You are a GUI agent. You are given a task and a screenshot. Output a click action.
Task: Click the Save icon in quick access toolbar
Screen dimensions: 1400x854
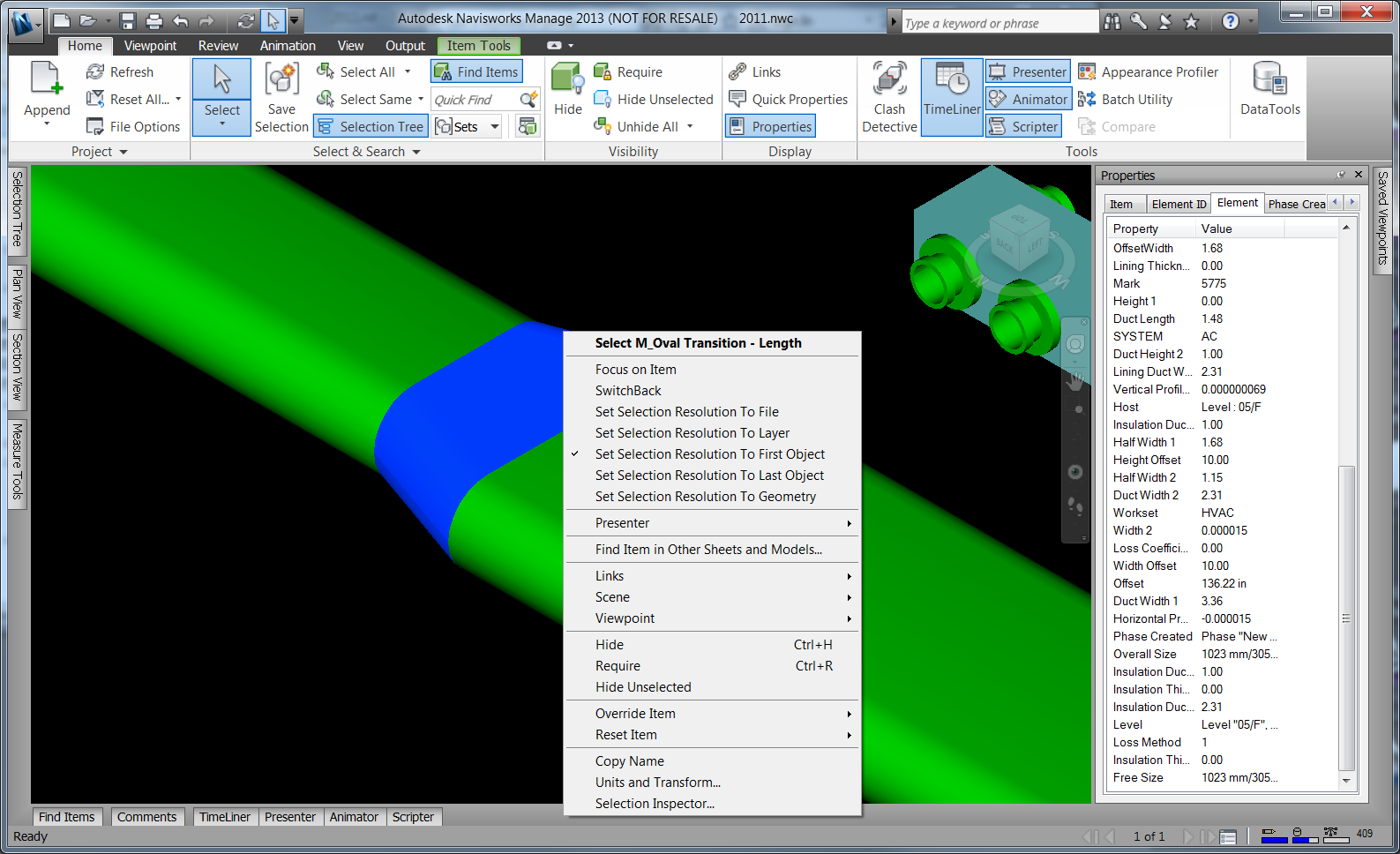pos(128,20)
